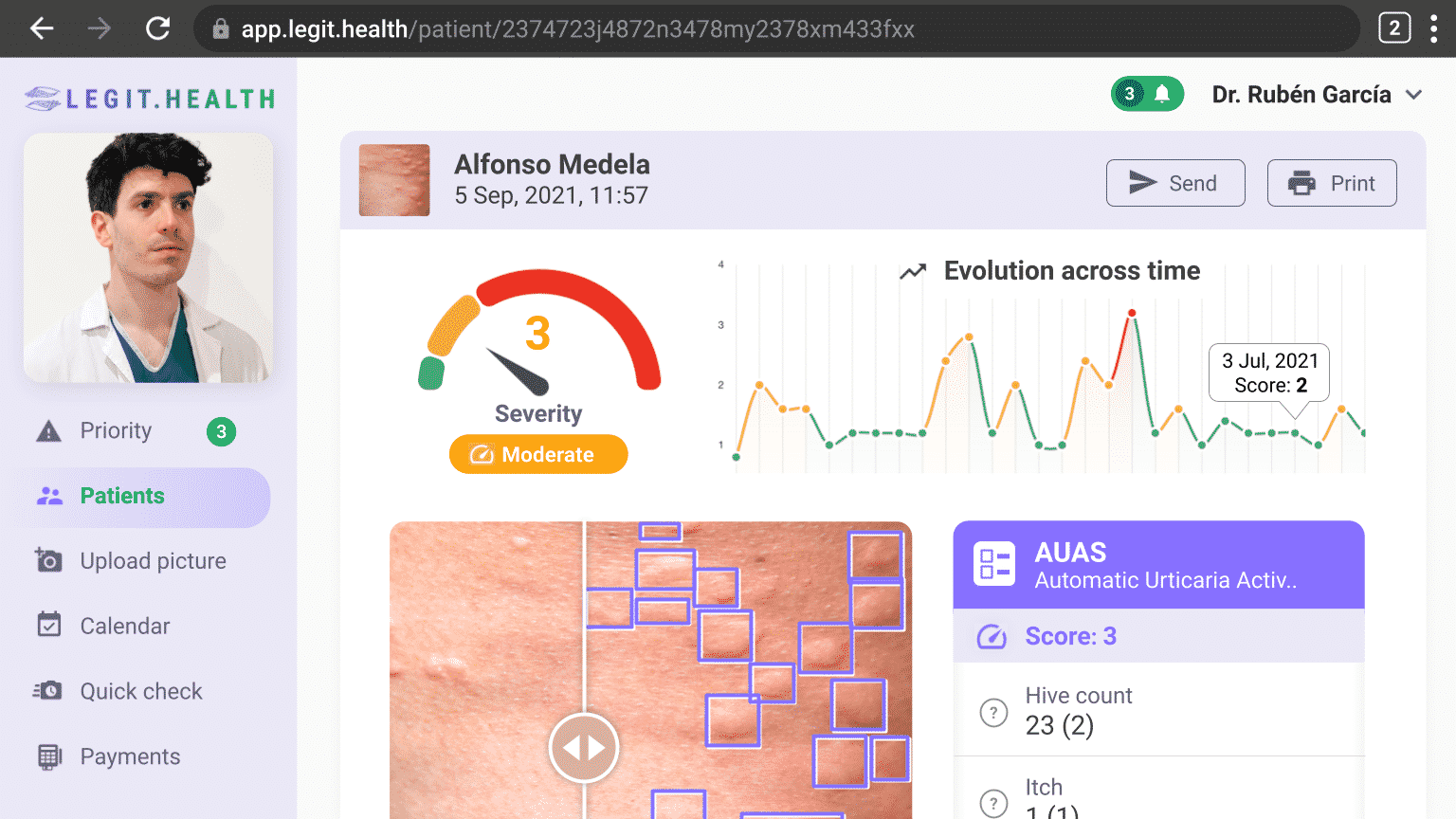The width and height of the screenshot is (1456, 819).
Task: Click the Payments register icon
Action: coord(49,756)
